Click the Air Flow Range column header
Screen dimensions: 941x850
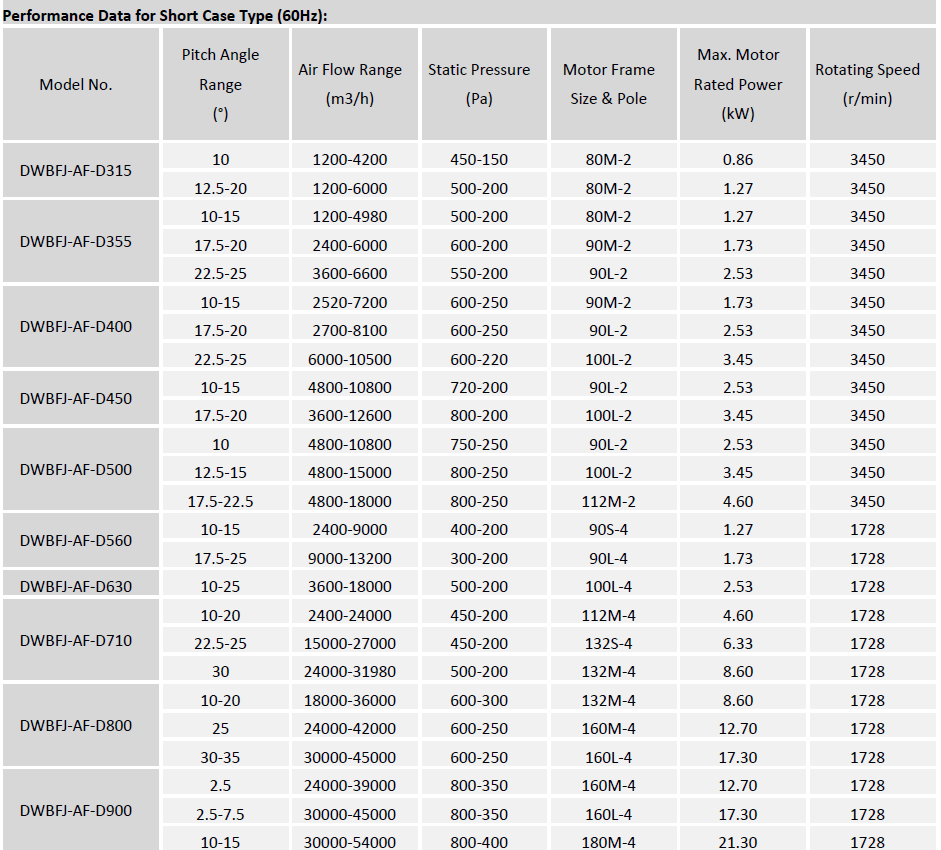point(350,85)
